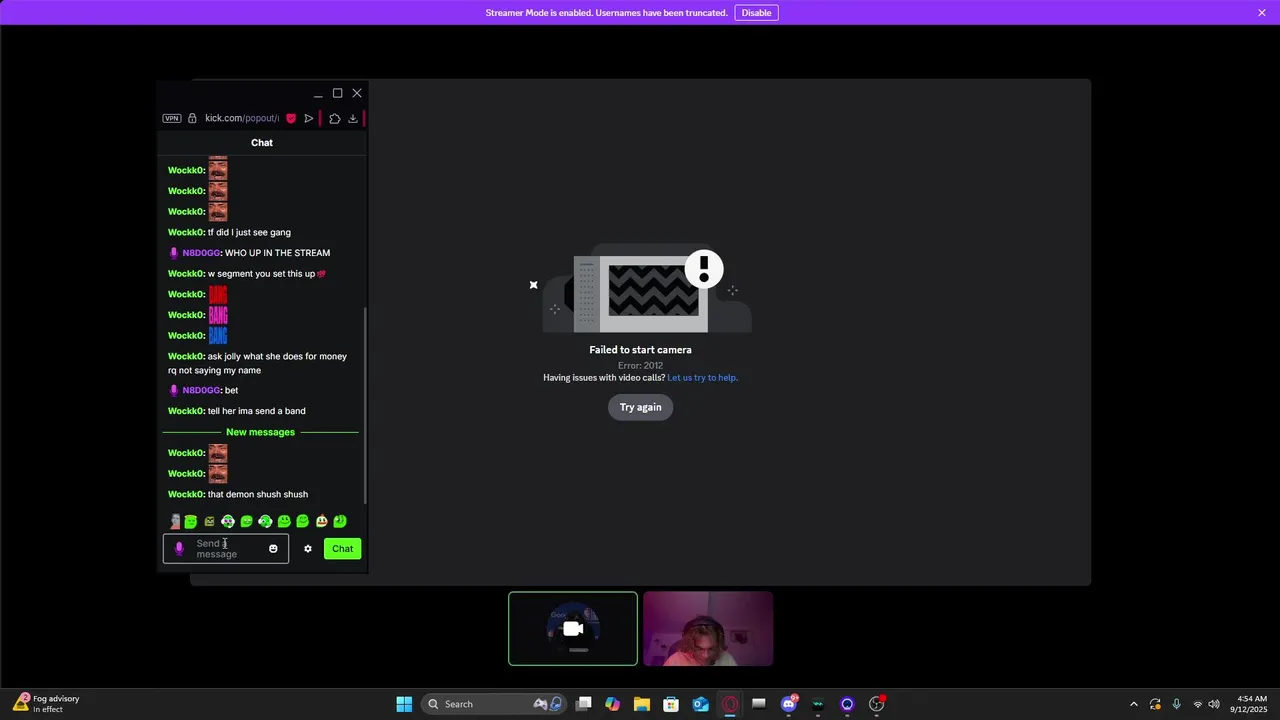This screenshot has width=1280, height=720.
Task: Select the second green quick emote
Action: (x=190, y=521)
